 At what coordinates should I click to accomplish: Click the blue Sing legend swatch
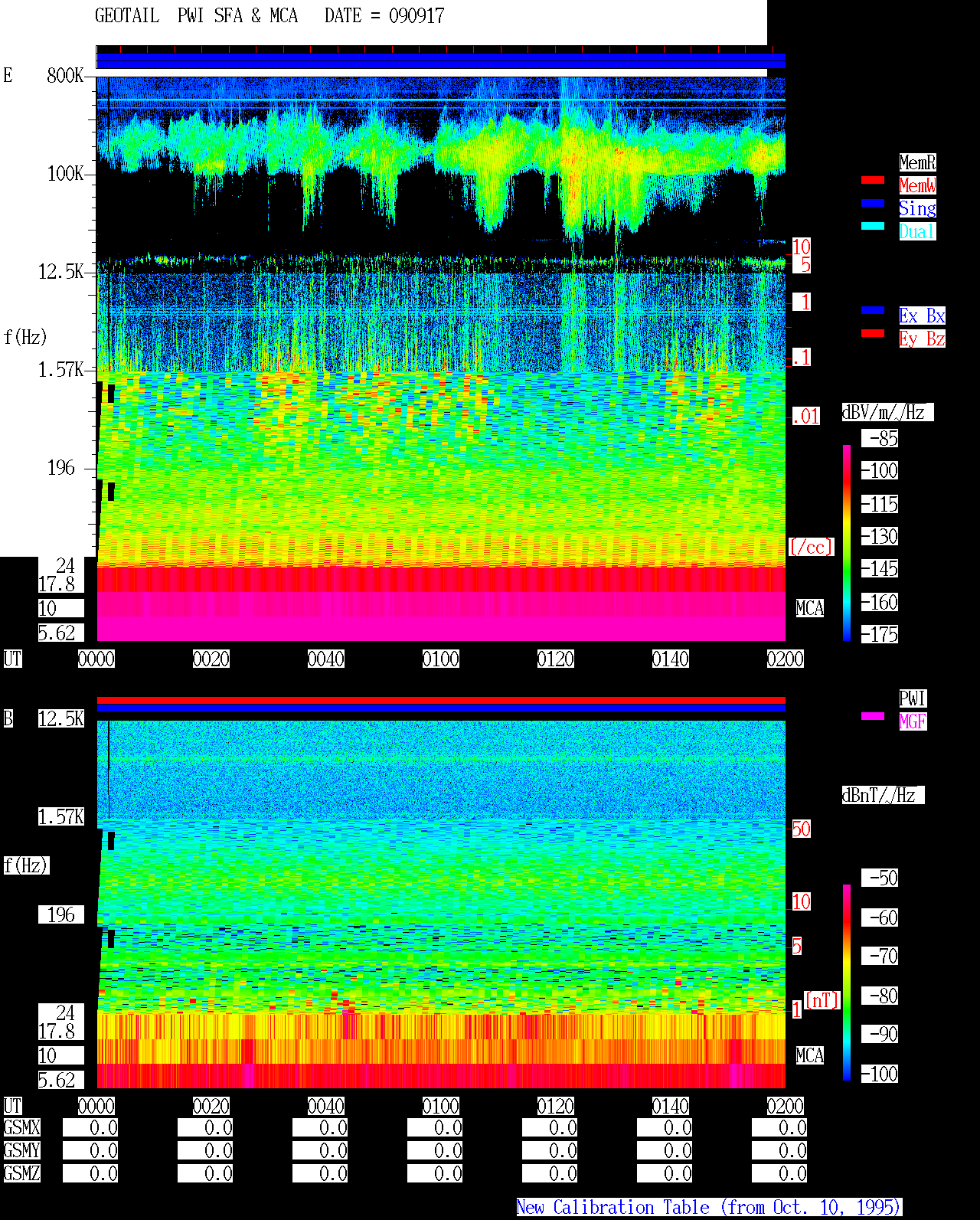tap(873, 203)
